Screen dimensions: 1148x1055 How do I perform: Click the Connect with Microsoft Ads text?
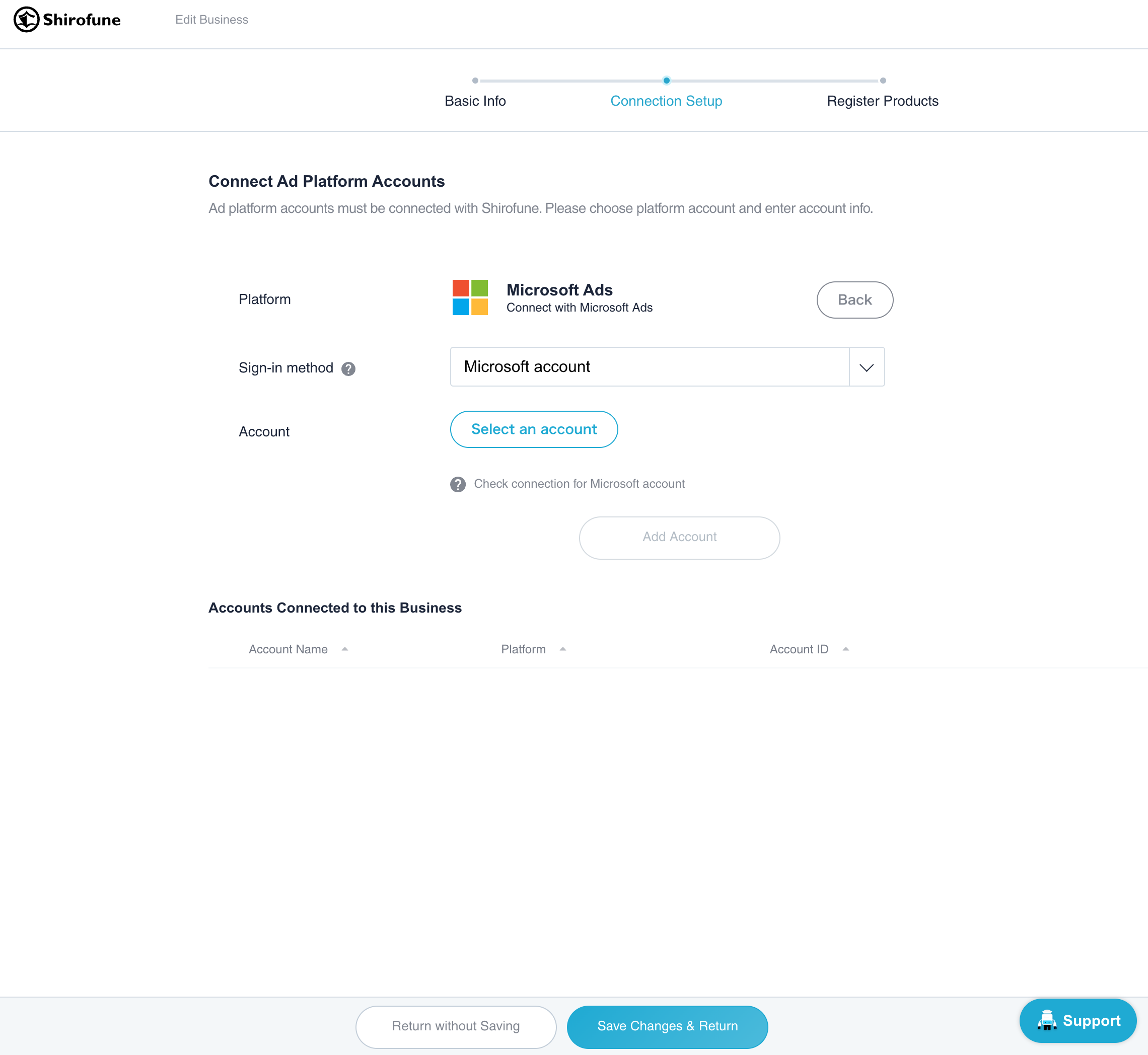pyautogui.click(x=579, y=308)
